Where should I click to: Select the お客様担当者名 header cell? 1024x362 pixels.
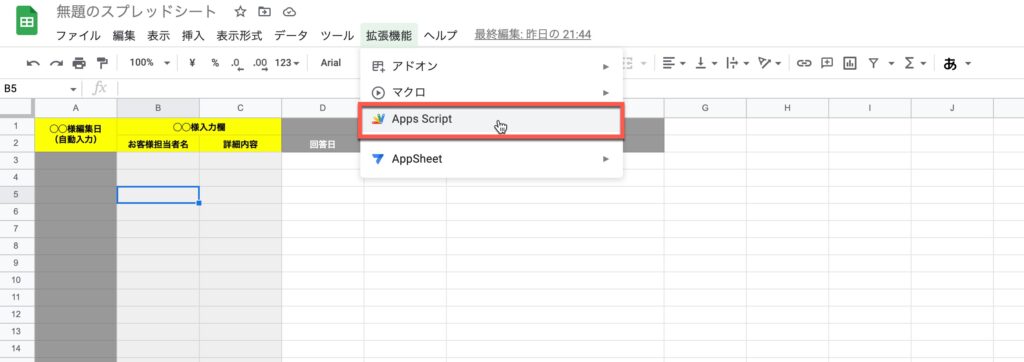click(x=158, y=144)
